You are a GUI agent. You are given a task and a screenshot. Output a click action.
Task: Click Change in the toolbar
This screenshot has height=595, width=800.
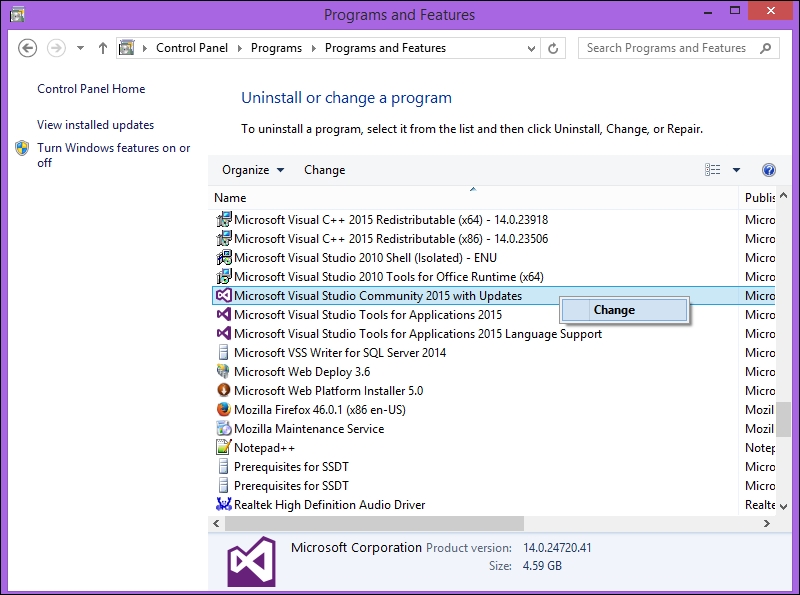click(x=324, y=170)
